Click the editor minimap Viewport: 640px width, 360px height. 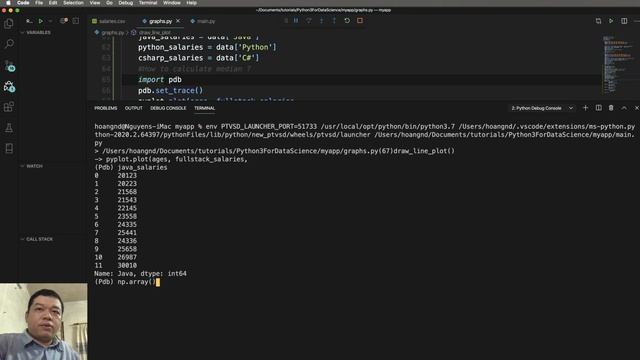pyautogui.click(x=619, y=64)
